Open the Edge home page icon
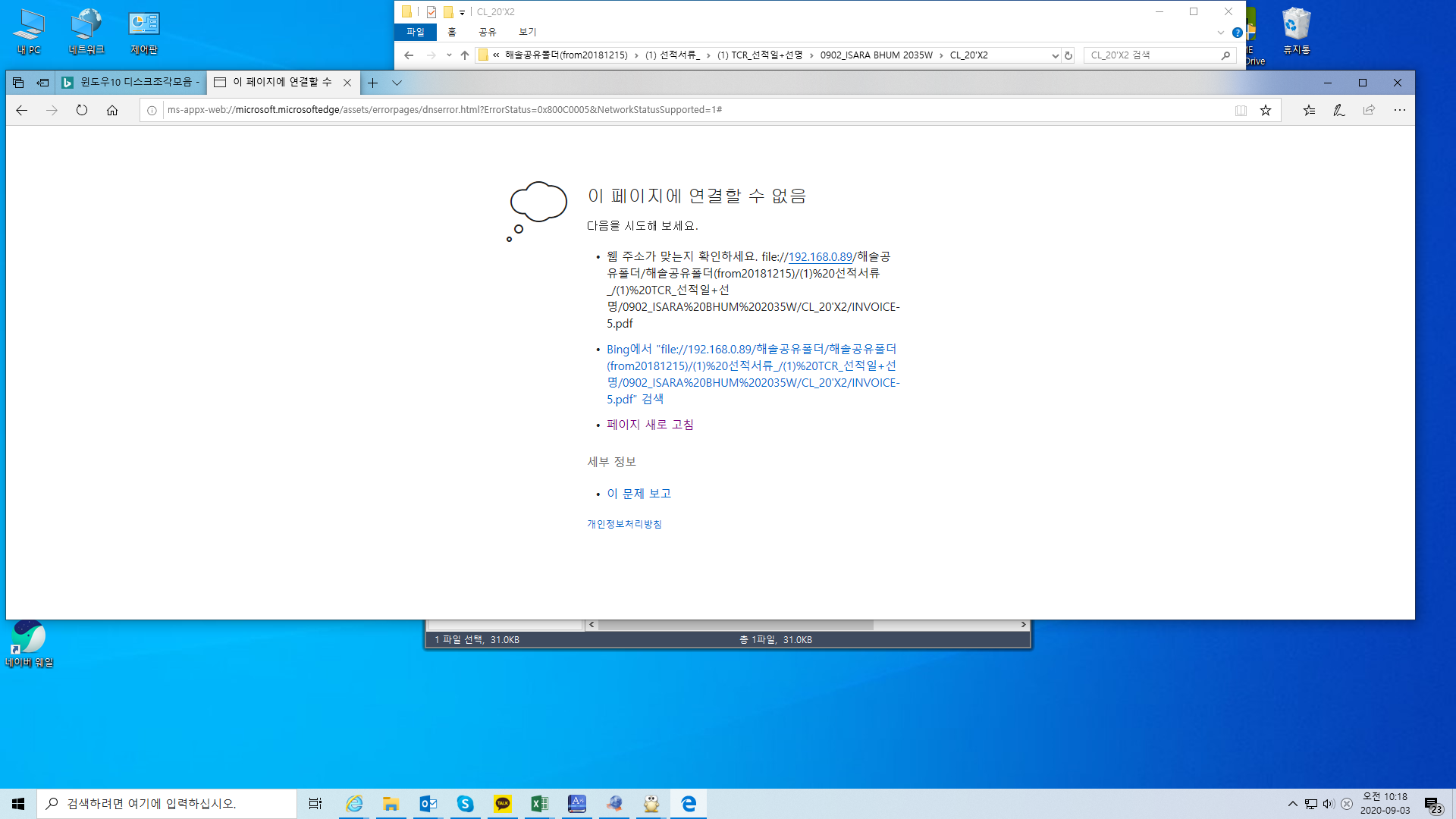 pos(112,110)
